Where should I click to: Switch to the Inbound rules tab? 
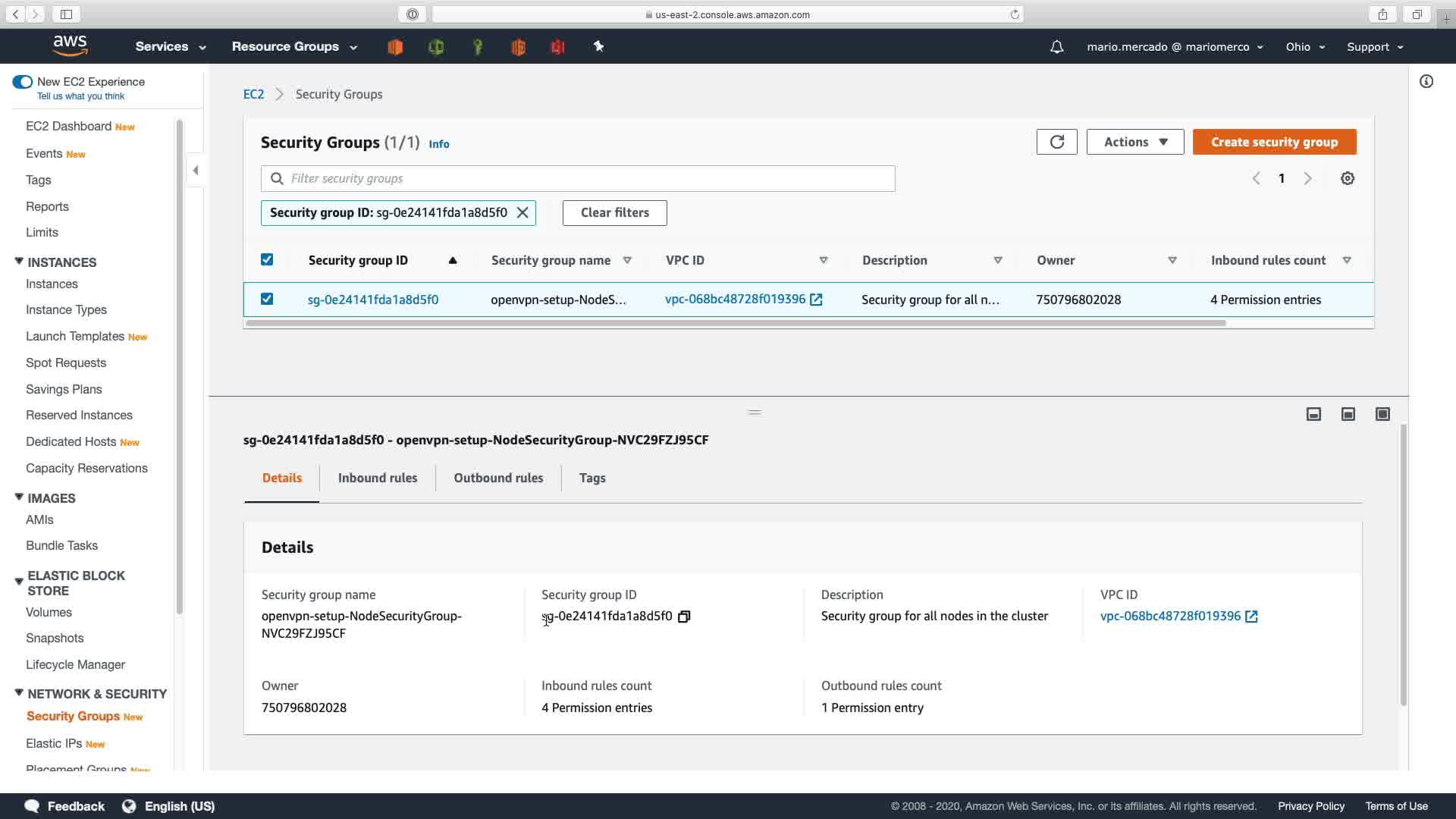click(x=377, y=478)
